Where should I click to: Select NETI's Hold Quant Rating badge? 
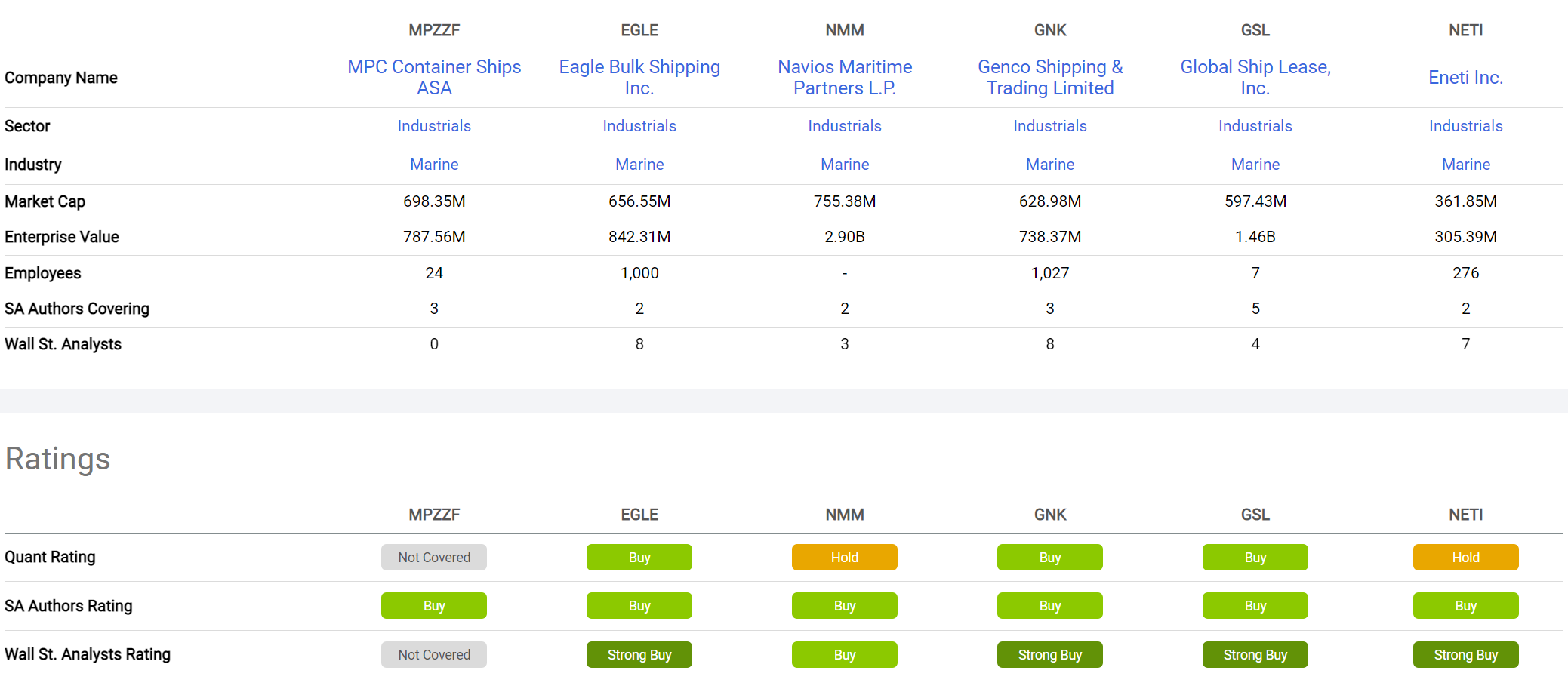(x=1465, y=558)
